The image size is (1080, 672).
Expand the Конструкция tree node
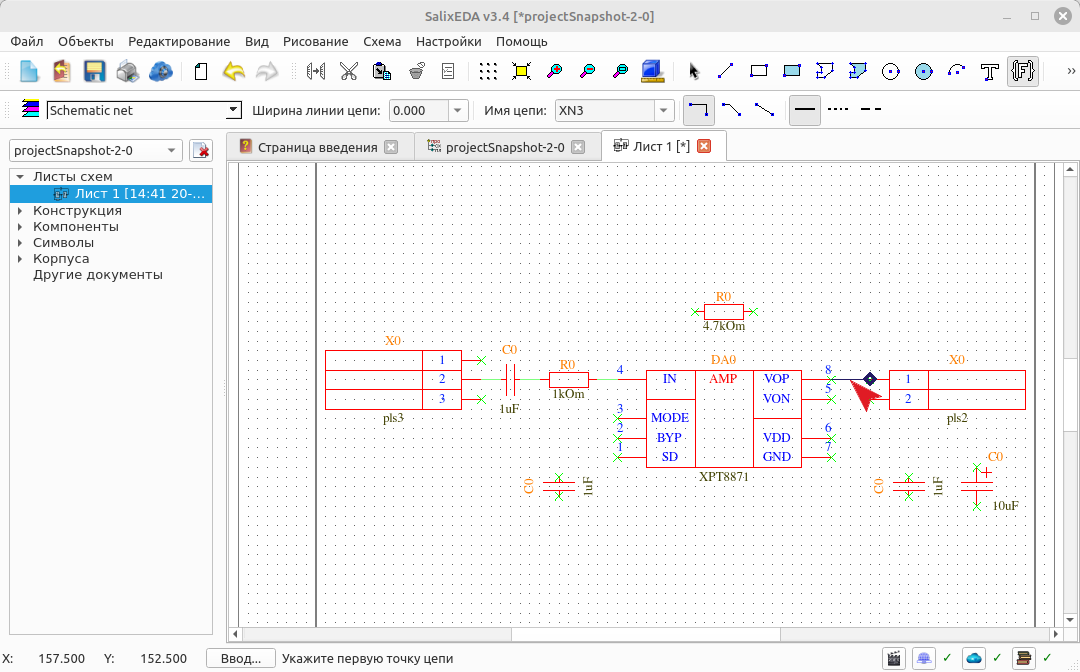point(20,211)
